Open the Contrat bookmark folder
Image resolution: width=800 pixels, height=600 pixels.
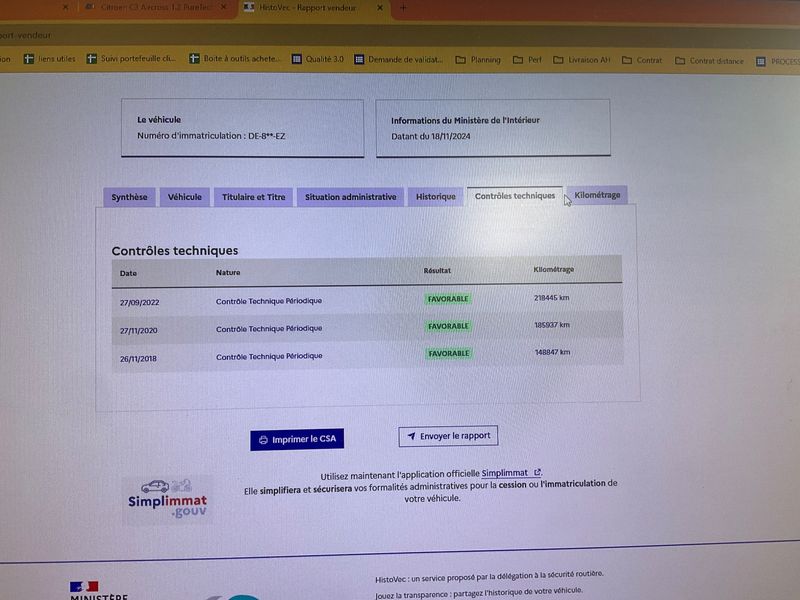642,60
